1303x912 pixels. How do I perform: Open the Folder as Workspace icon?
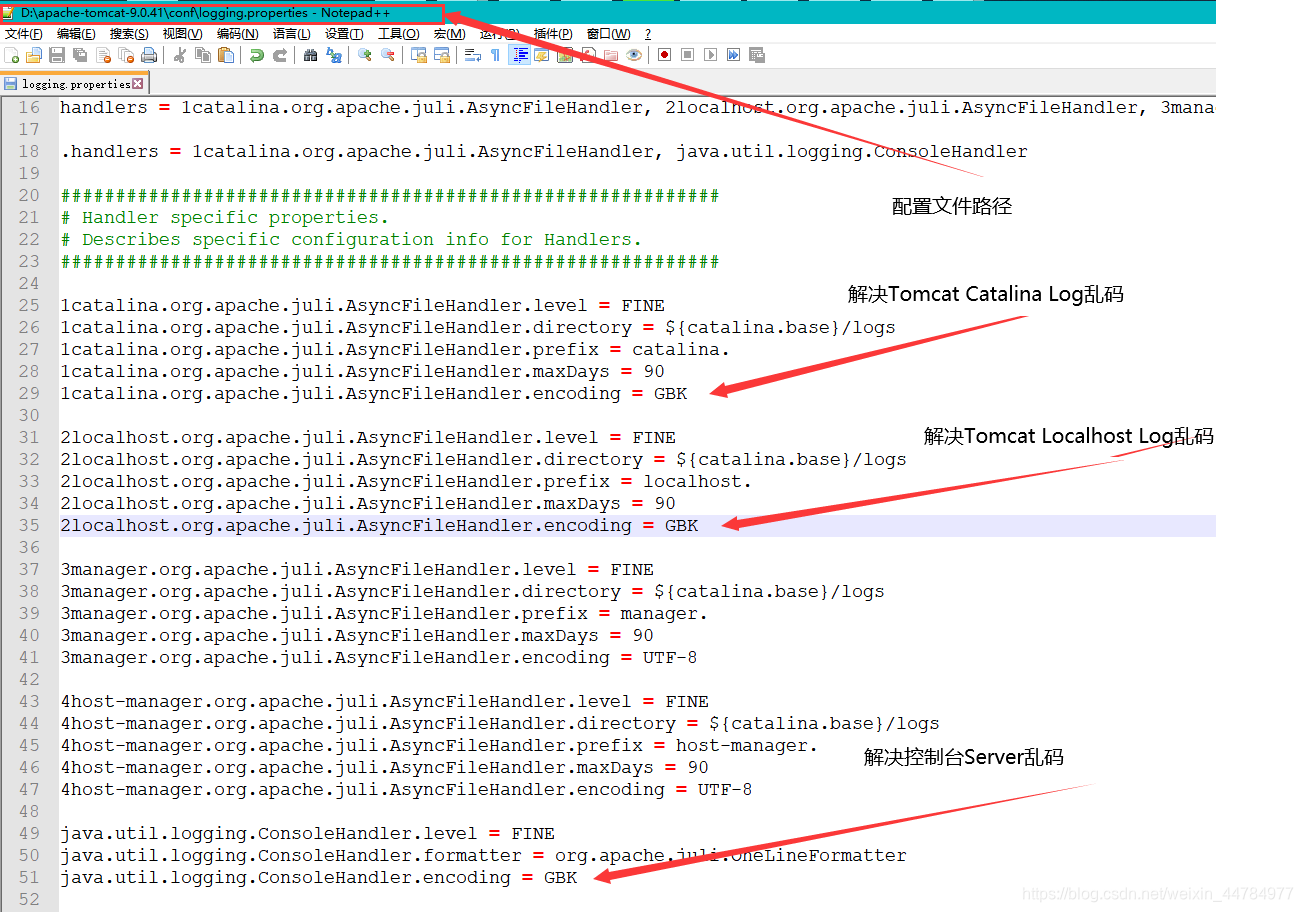[610, 55]
